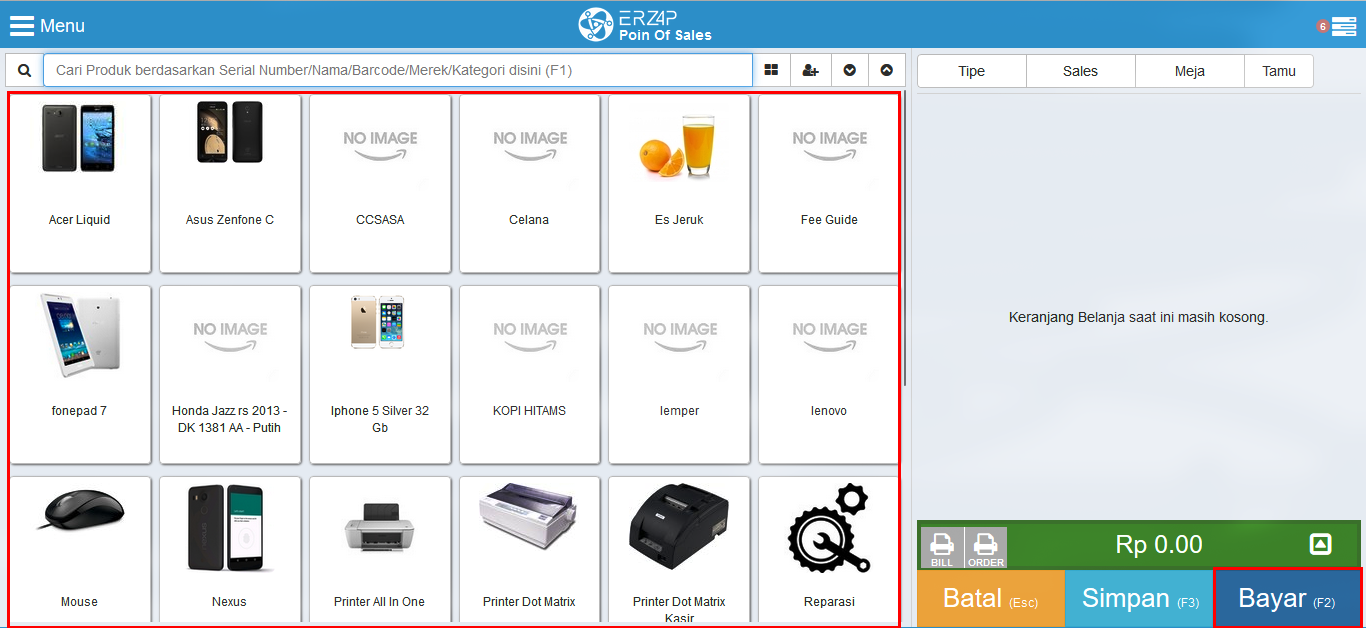Add Mouse product to cart

click(80, 550)
